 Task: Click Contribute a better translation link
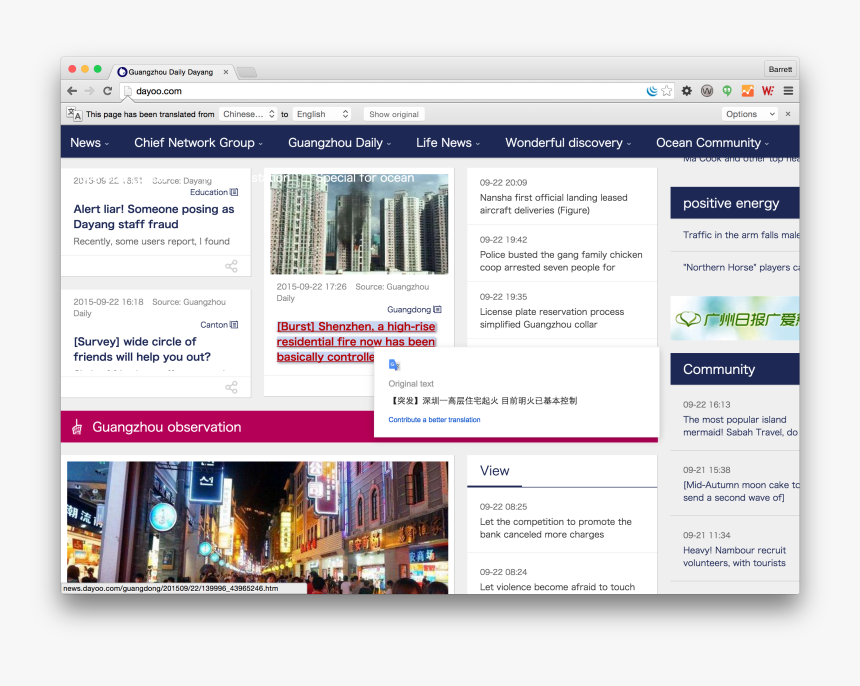[434, 419]
